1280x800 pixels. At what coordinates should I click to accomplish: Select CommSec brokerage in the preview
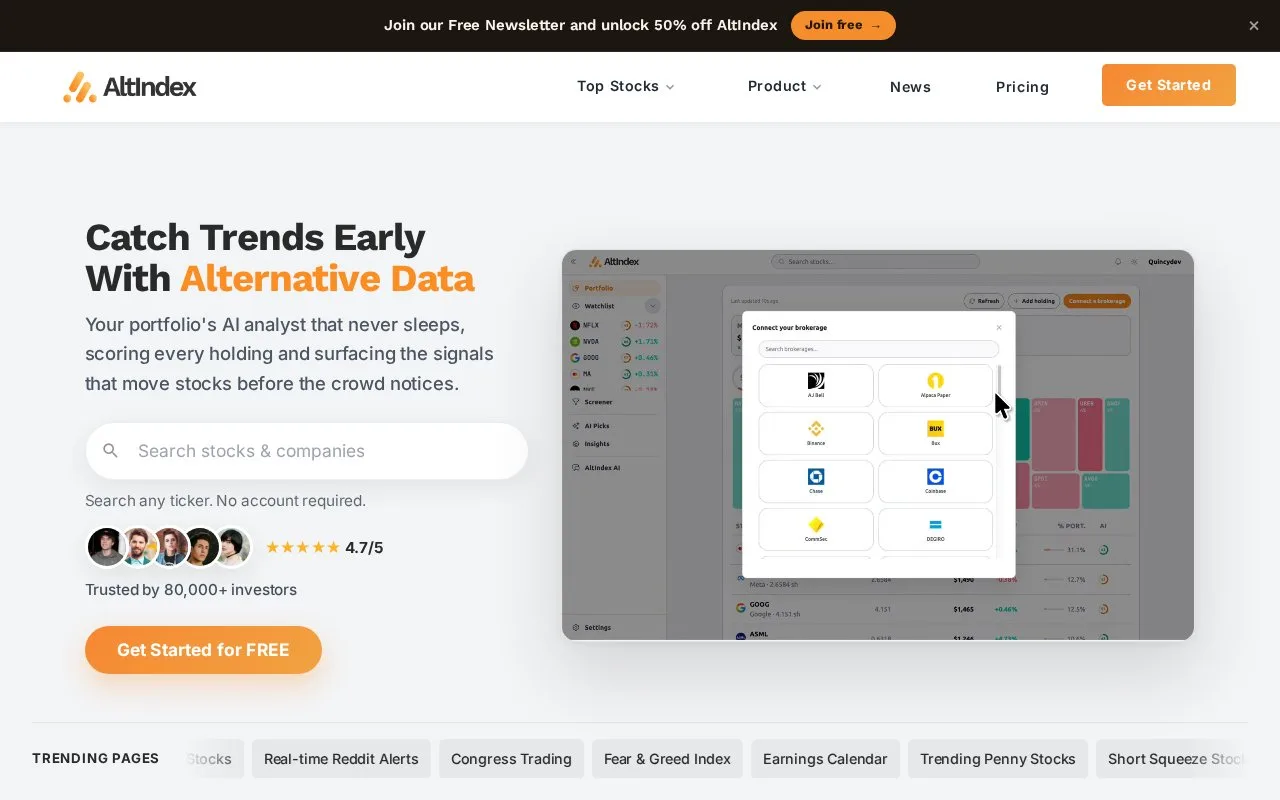coord(816,529)
